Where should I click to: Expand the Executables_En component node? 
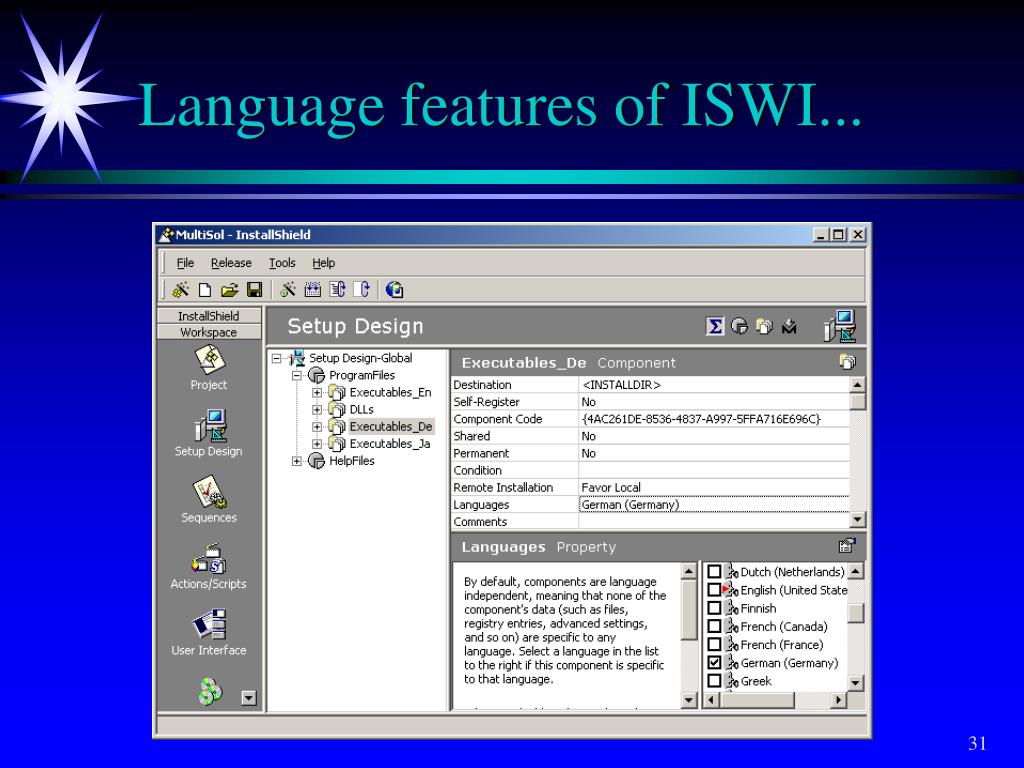point(317,392)
